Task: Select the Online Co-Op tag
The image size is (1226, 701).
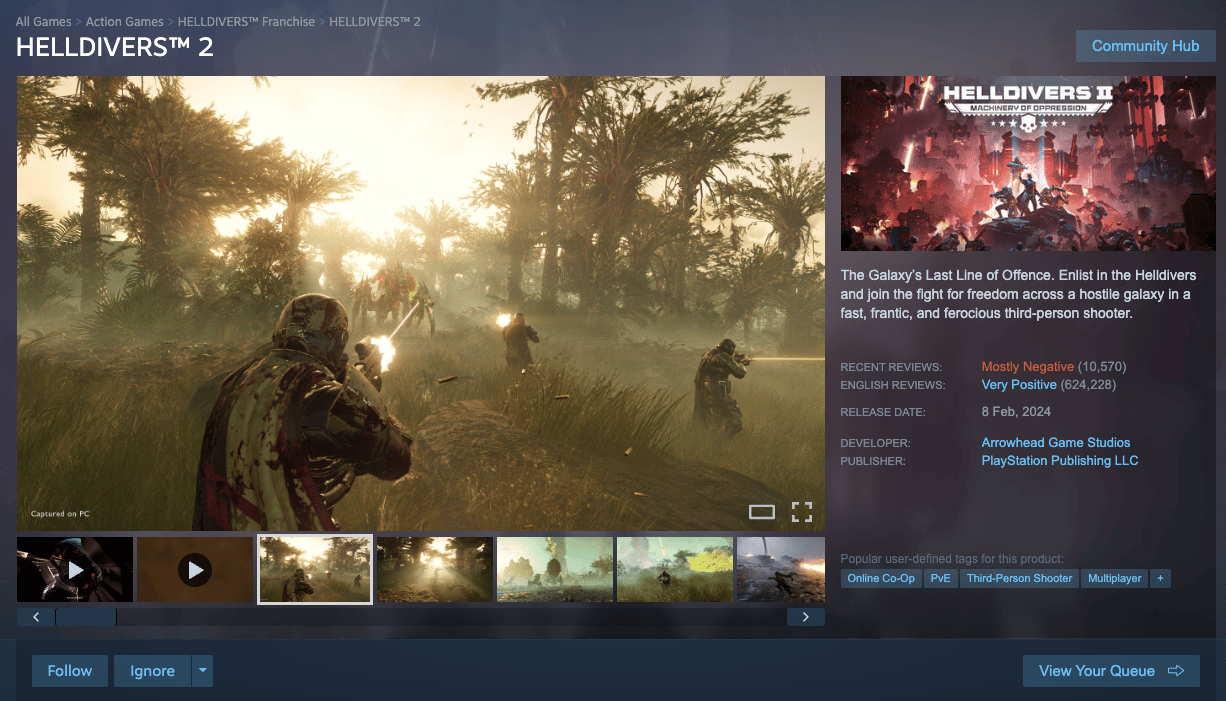Action: 881,578
